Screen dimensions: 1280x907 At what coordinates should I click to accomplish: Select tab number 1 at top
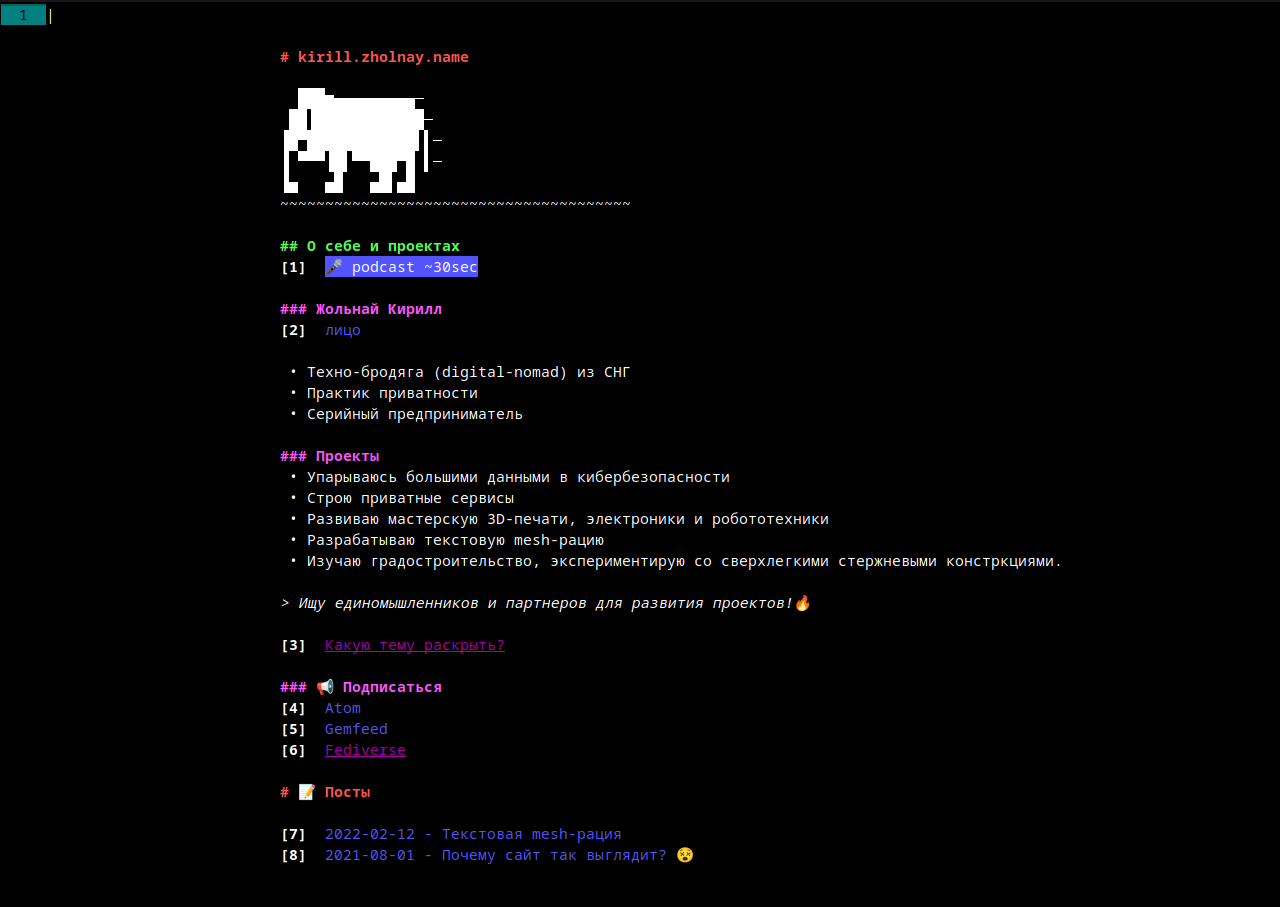(x=23, y=15)
